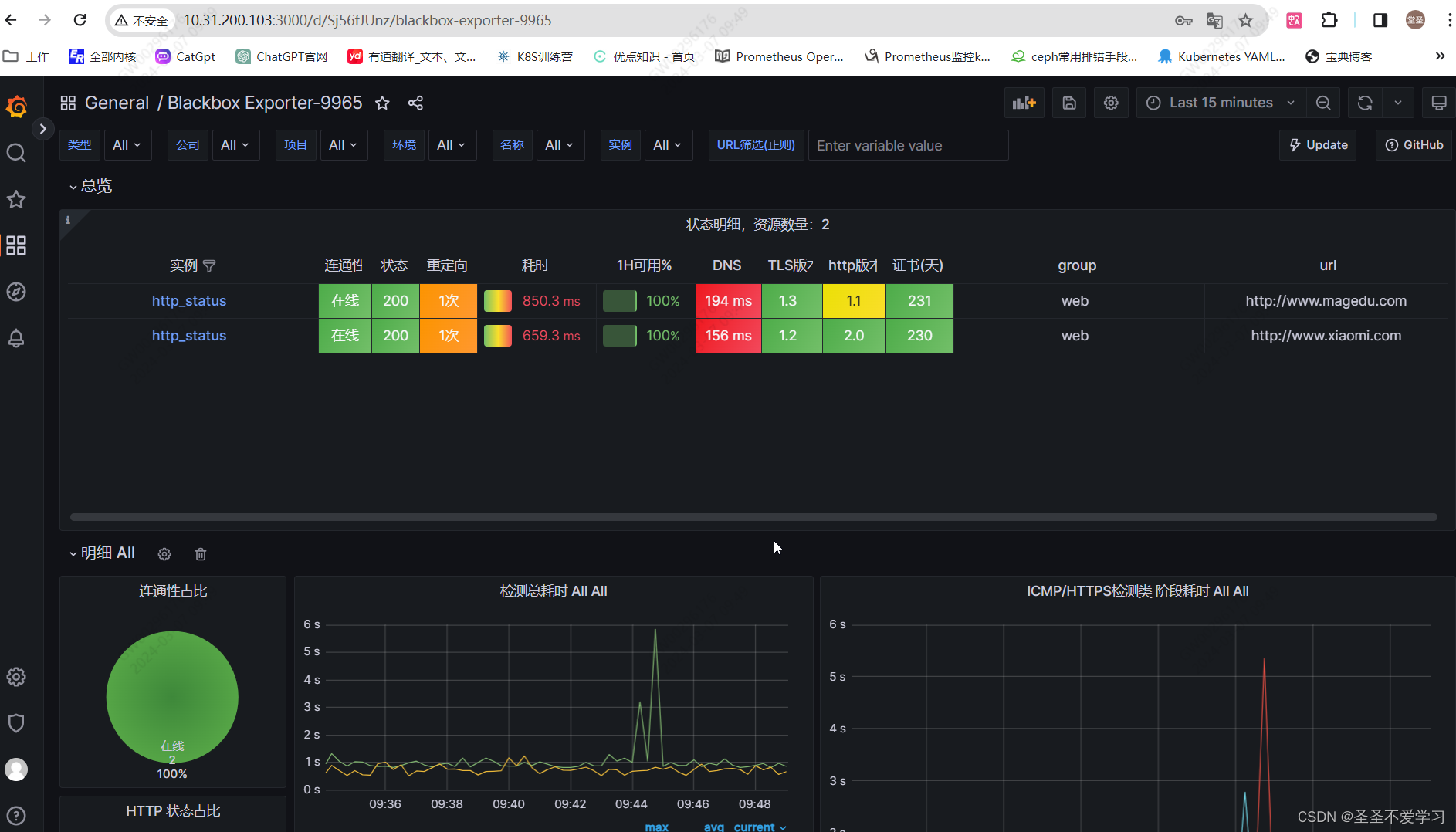Click the 100% availability bar for xiaomi row

point(620,336)
